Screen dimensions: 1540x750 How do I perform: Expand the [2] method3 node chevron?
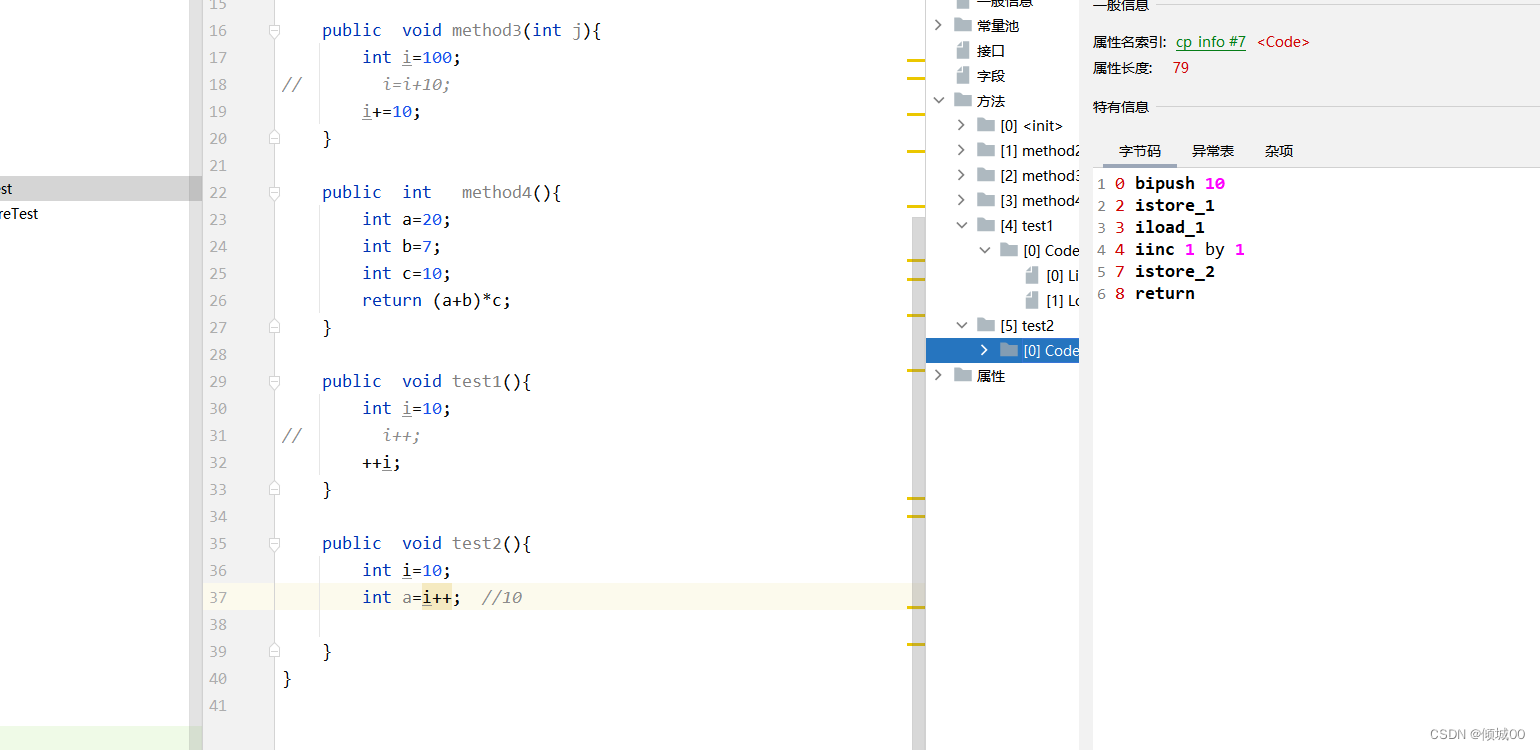[961, 175]
